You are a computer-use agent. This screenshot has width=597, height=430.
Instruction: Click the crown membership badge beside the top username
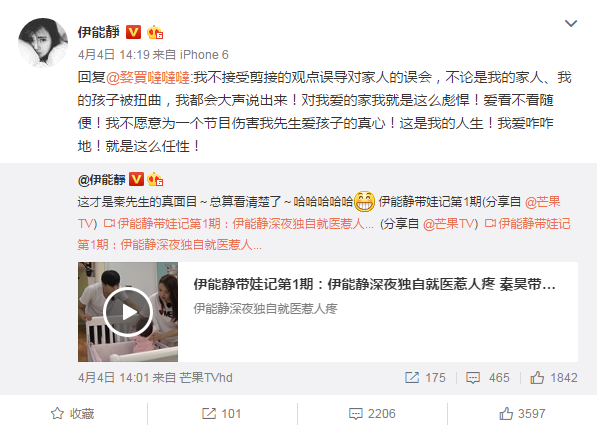point(155,32)
